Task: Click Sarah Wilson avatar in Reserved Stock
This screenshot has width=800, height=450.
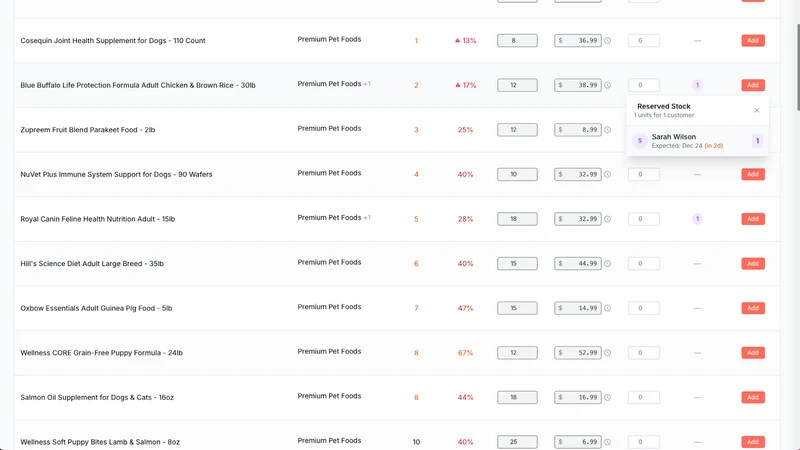Action: point(640,141)
